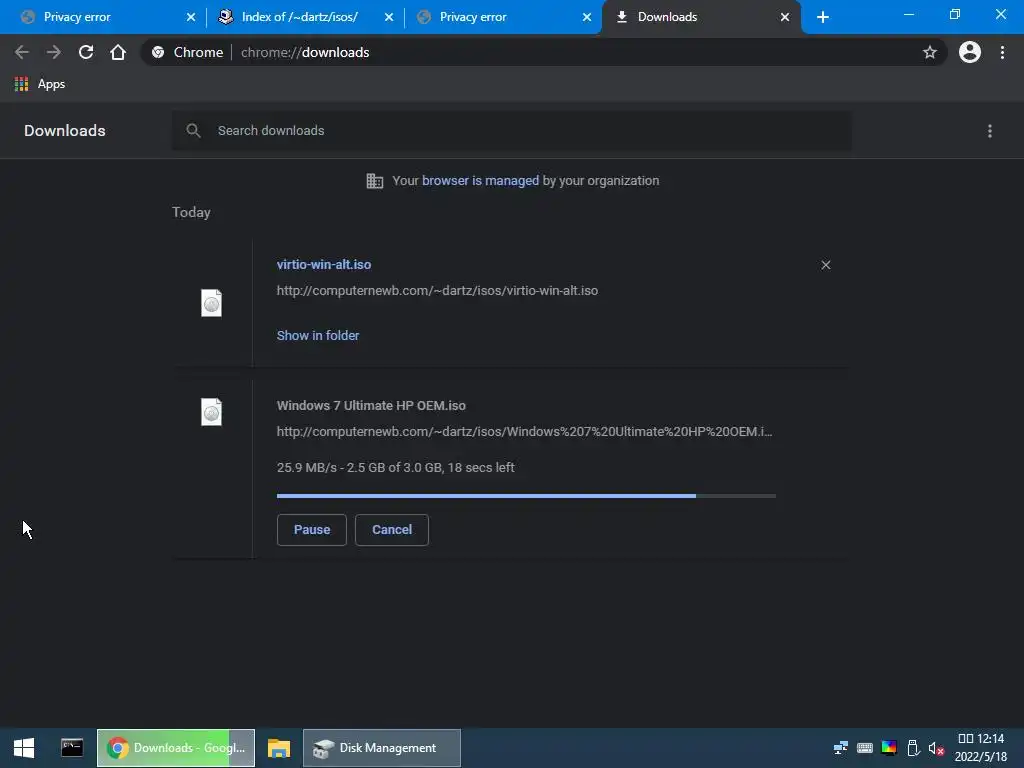Open the Command Prompt taskbar icon
Image resolution: width=1024 pixels, height=768 pixels.
(x=72, y=748)
